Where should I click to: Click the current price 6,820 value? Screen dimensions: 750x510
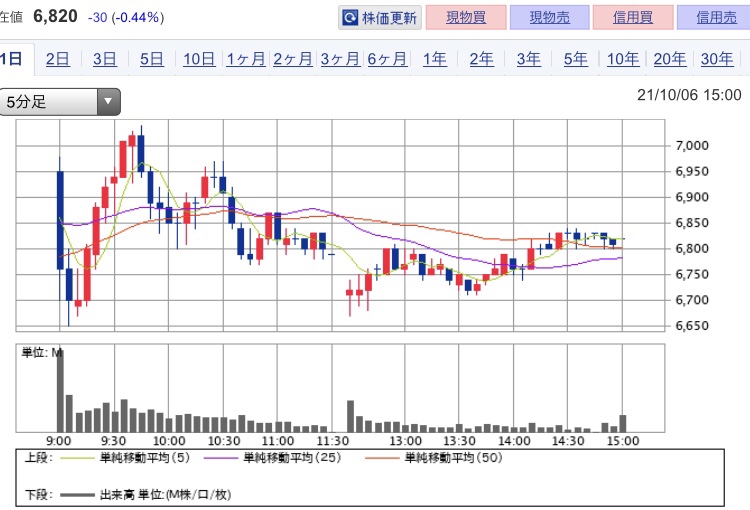tap(55, 16)
